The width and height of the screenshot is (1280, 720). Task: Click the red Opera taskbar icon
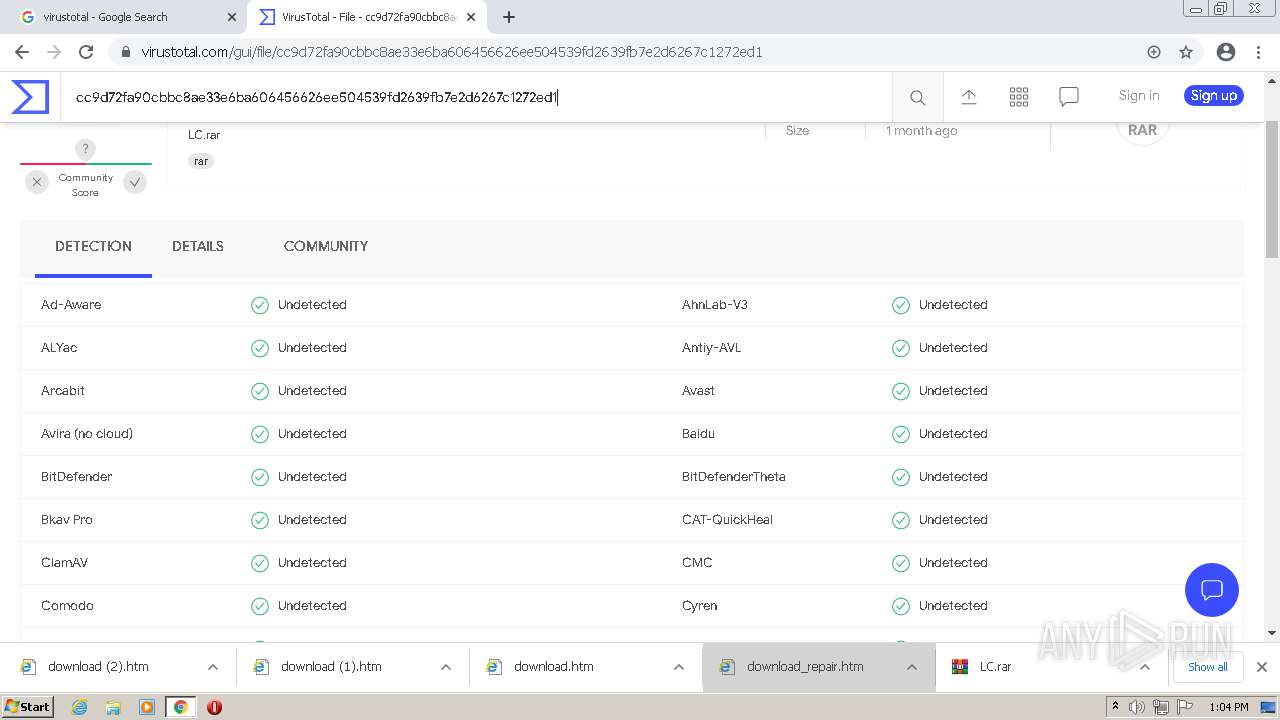[x=214, y=707]
